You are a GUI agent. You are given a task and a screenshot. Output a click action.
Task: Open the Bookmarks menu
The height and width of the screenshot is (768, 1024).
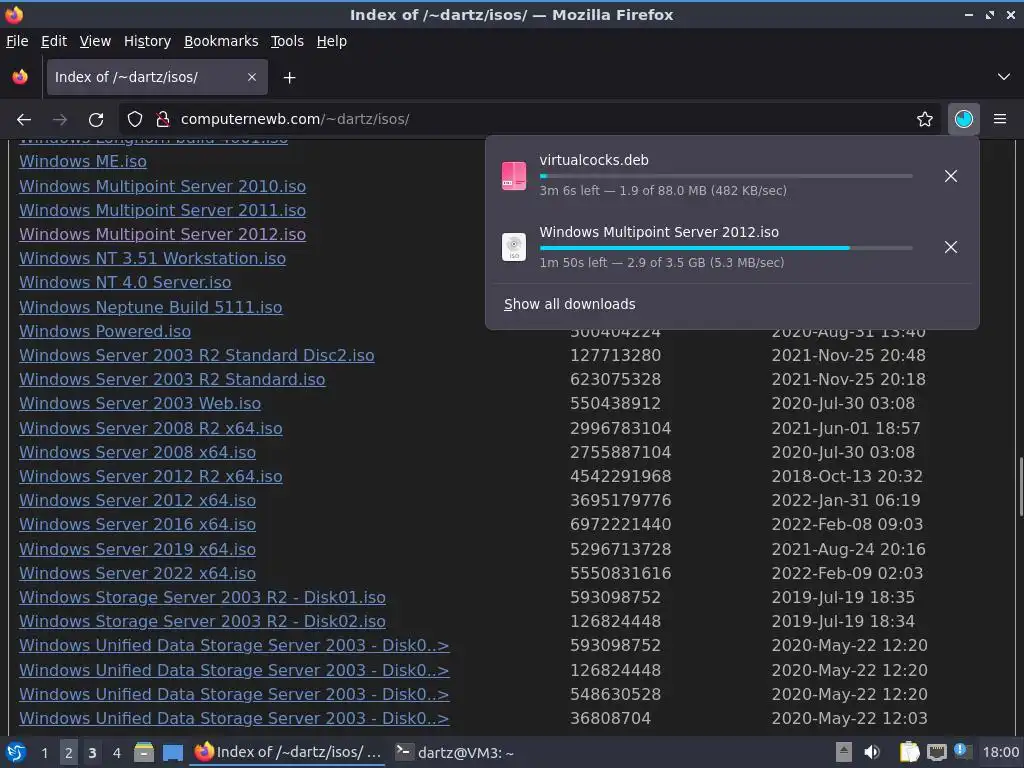tap(221, 41)
